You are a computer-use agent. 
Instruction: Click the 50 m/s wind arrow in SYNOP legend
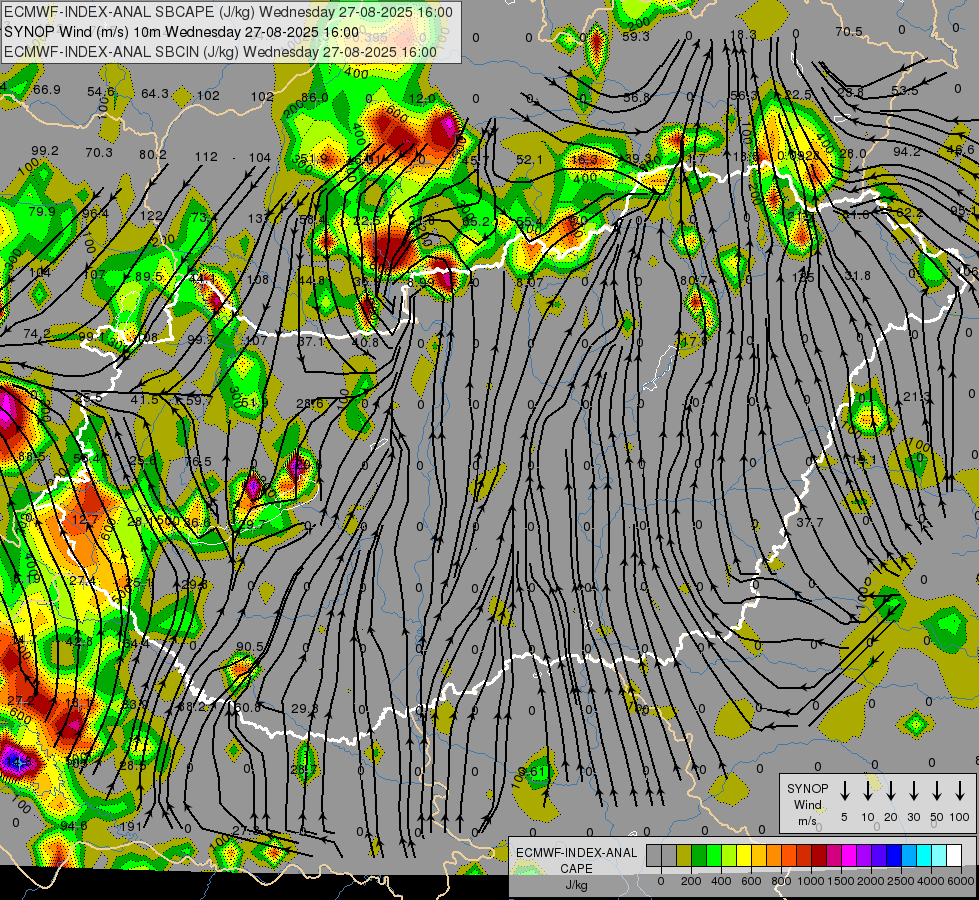pyautogui.click(x=937, y=791)
